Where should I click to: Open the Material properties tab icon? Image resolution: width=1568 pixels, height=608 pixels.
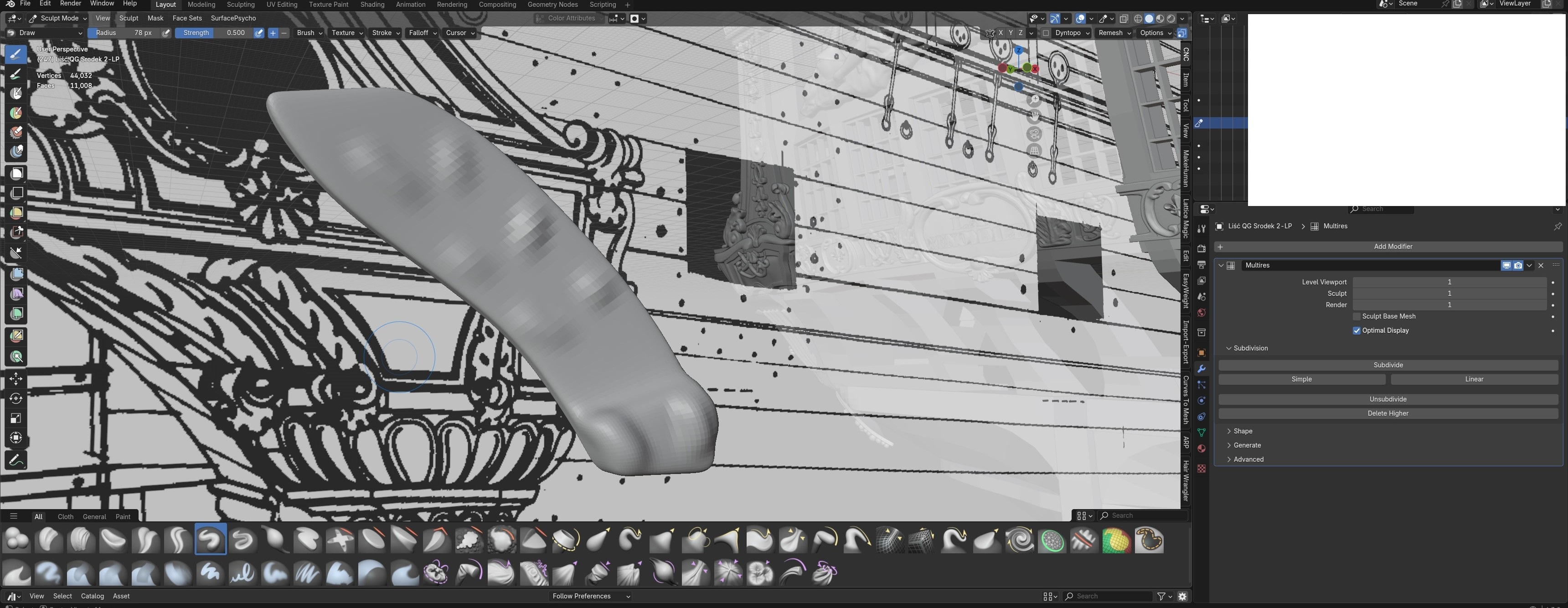pyautogui.click(x=1201, y=448)
